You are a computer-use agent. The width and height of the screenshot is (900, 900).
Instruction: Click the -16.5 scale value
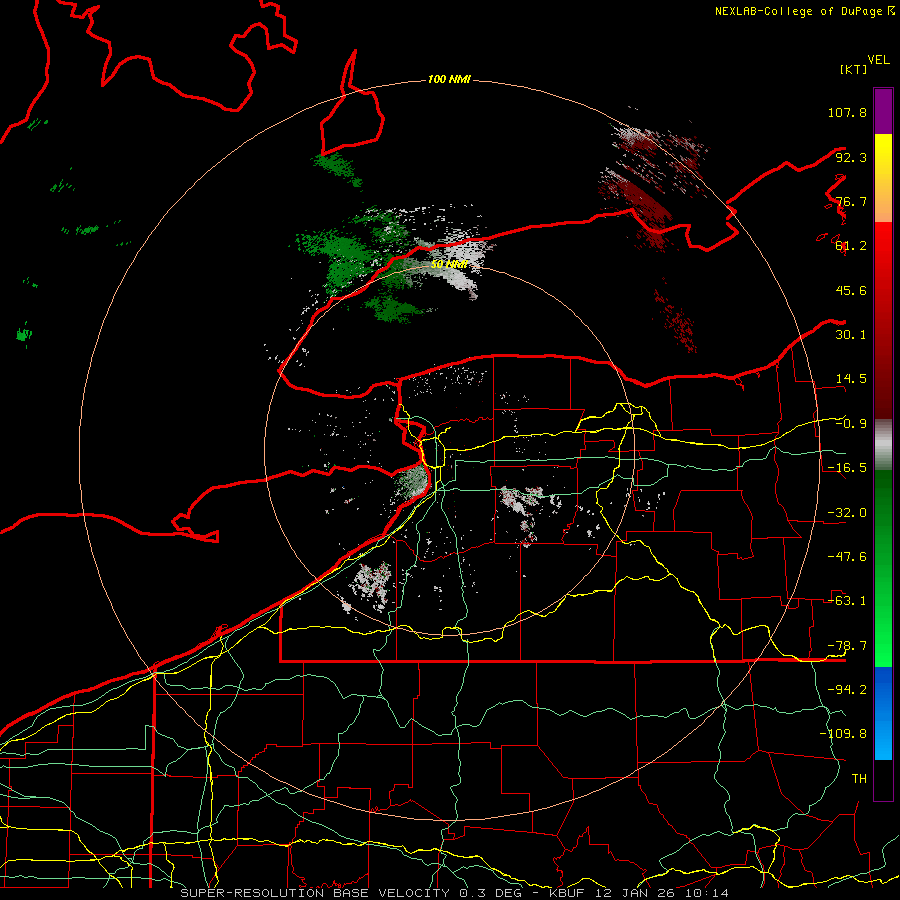click(x=847, y=468)
